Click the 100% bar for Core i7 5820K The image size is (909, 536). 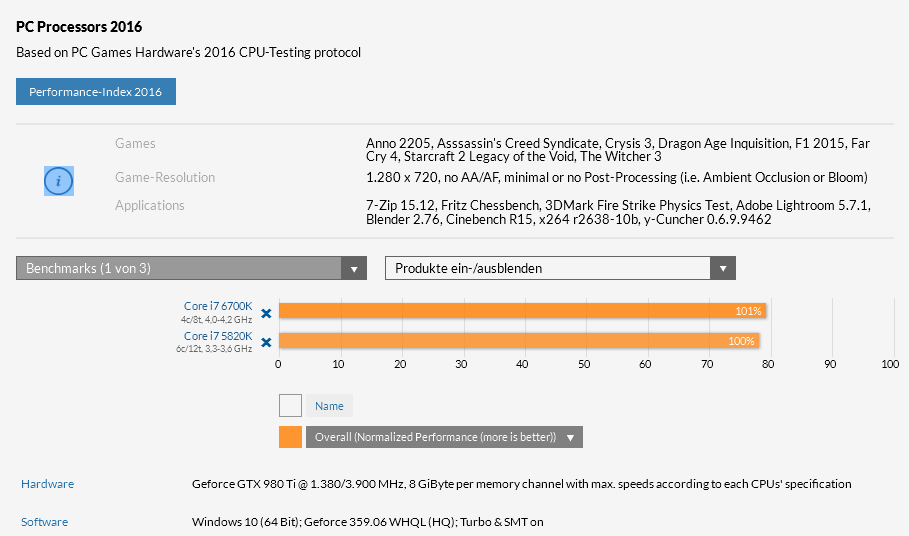point(519,341)
